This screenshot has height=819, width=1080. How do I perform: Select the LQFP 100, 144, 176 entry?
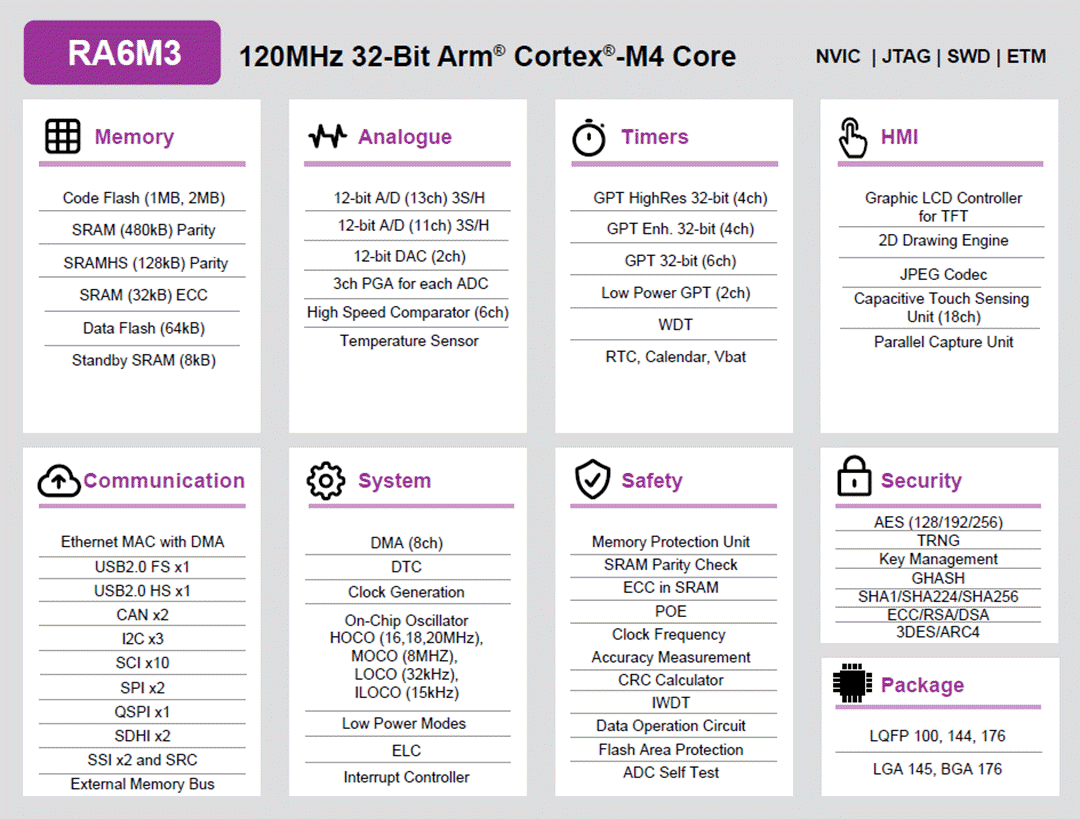(938, 735)
